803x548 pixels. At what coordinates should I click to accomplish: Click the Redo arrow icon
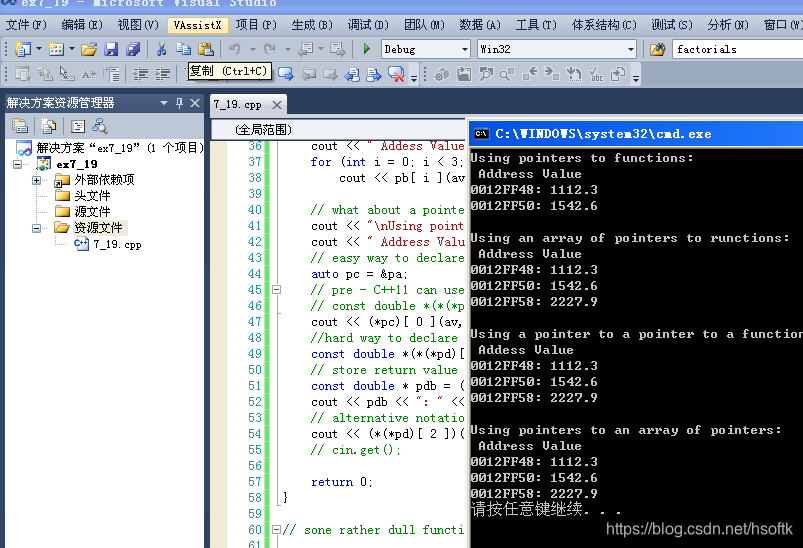point(269,49)
